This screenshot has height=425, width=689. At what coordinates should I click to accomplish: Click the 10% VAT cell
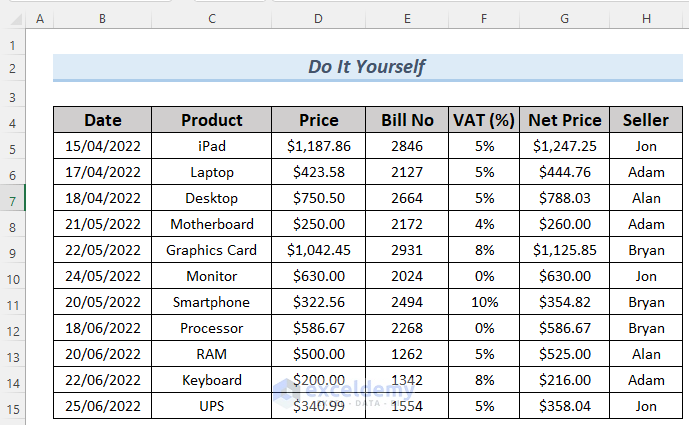[x=484, y=302]
